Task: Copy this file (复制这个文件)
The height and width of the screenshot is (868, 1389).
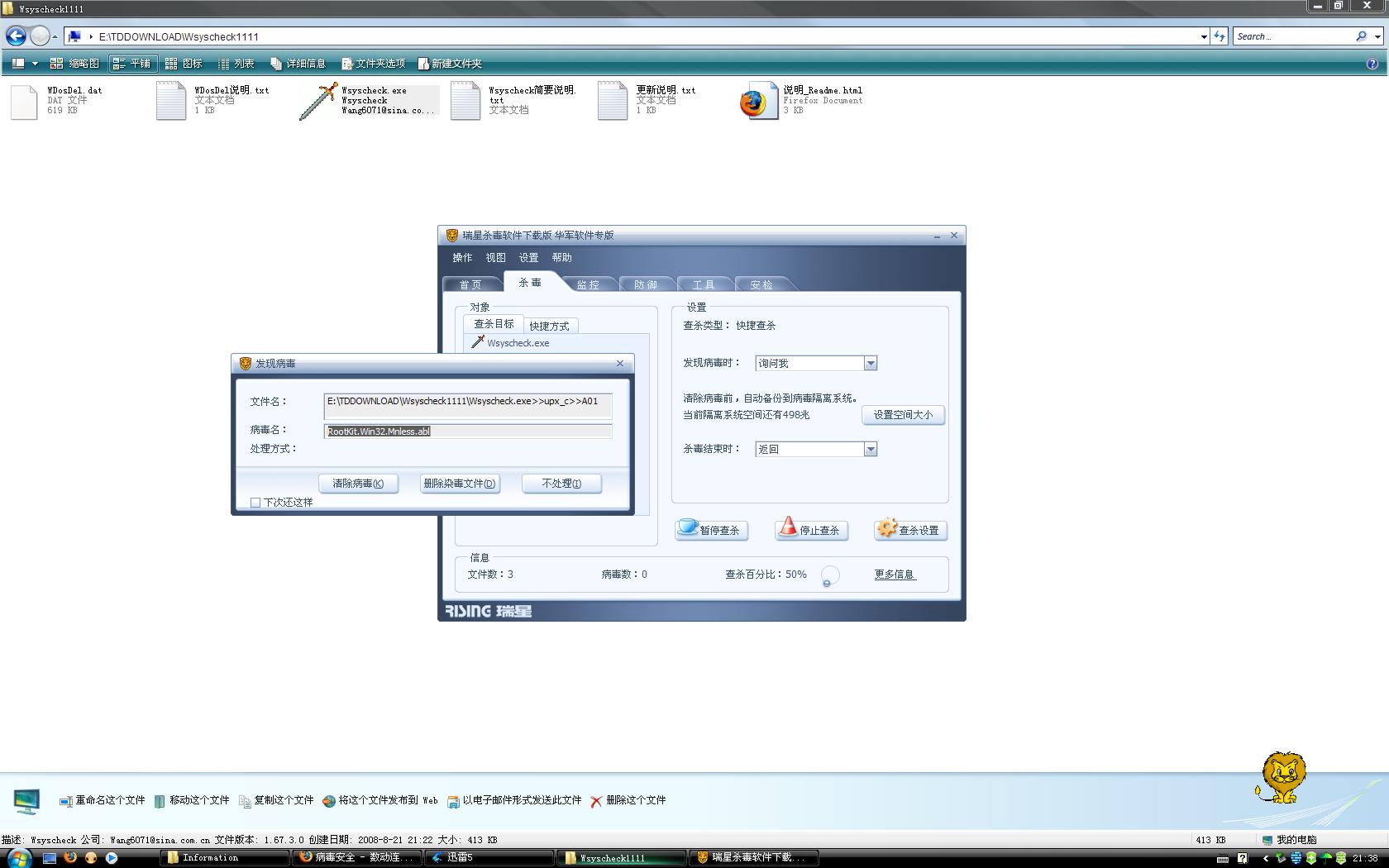Action: (276, 800)
